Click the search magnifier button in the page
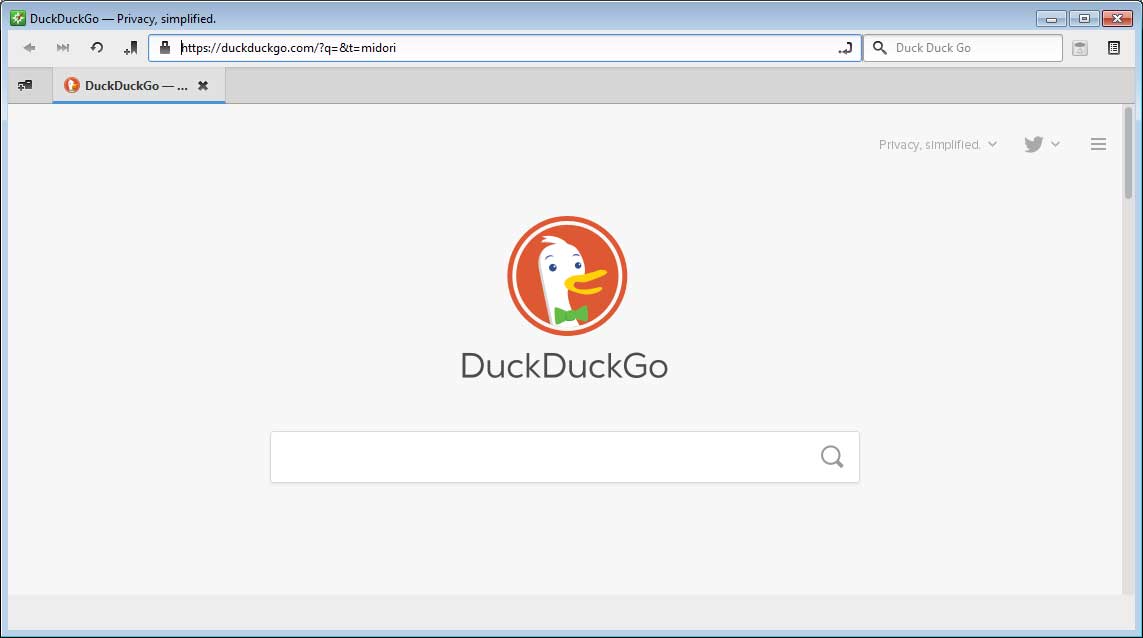This screenshot has height=638, width=1143. pyautogui.click(x=832, y=457)
